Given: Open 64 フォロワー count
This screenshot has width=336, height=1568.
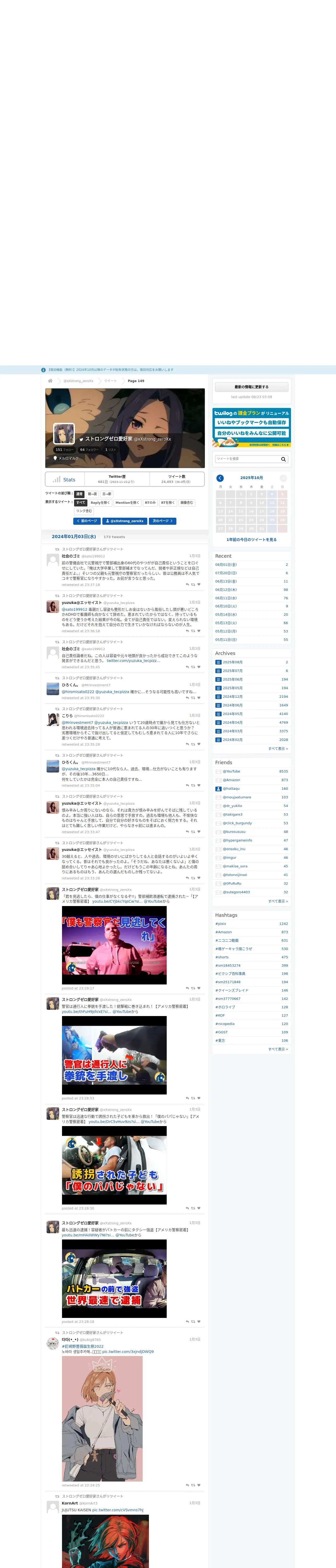Looking at the screenshot, I should 89,450.
